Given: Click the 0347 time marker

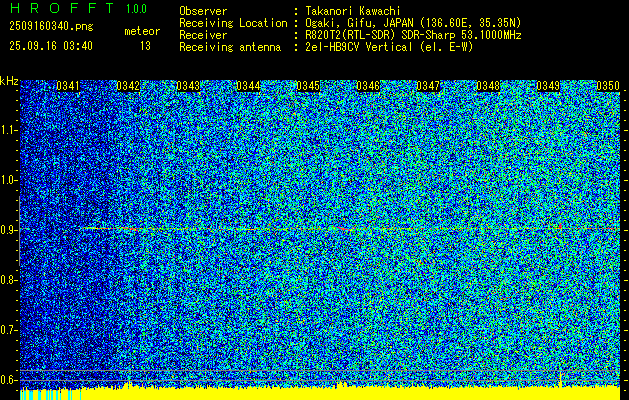Looking at the screenshot, I should pyautogui.click(x=428, y=86).
